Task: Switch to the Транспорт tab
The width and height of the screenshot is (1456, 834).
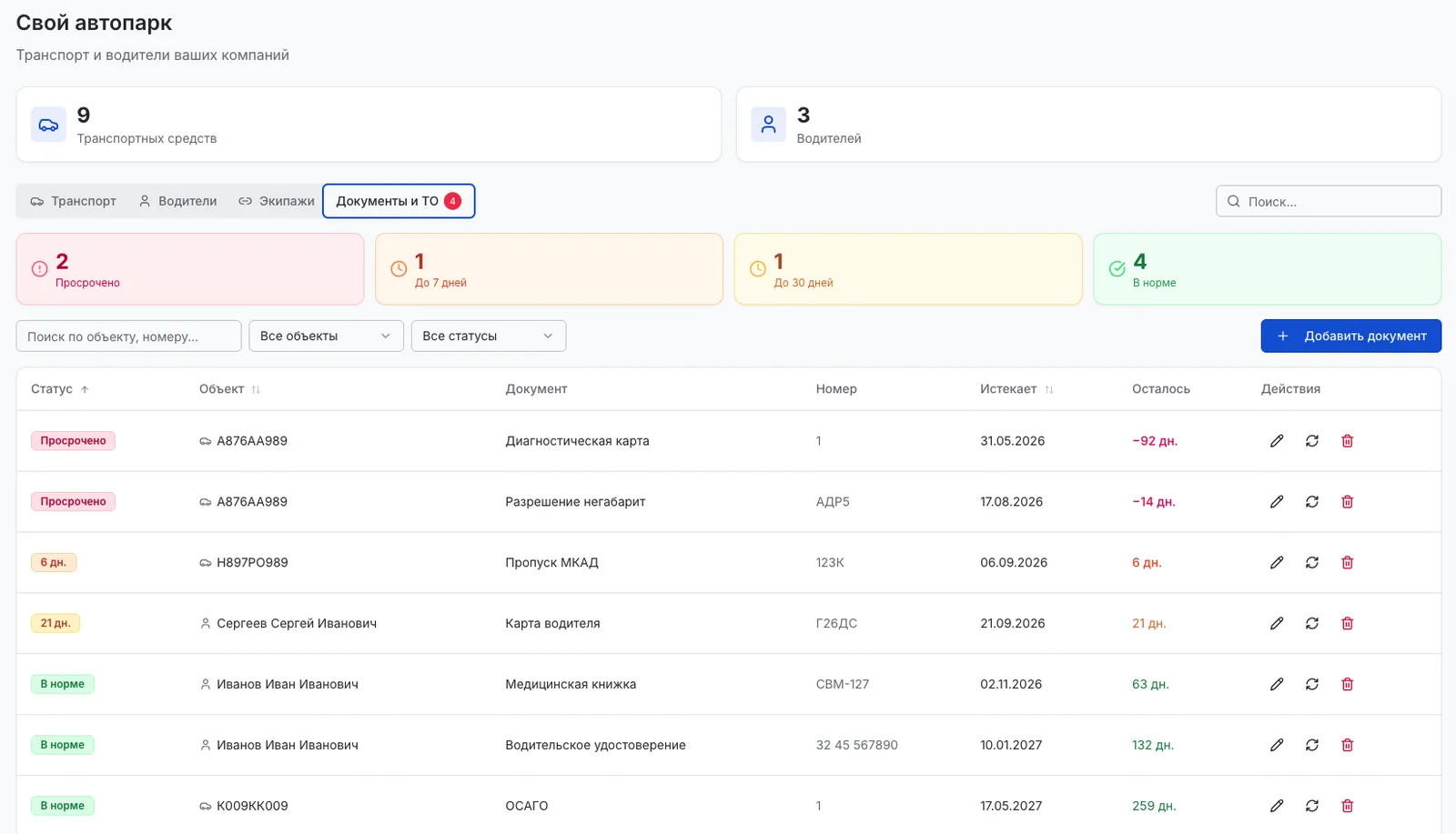Action: point(74,201)
